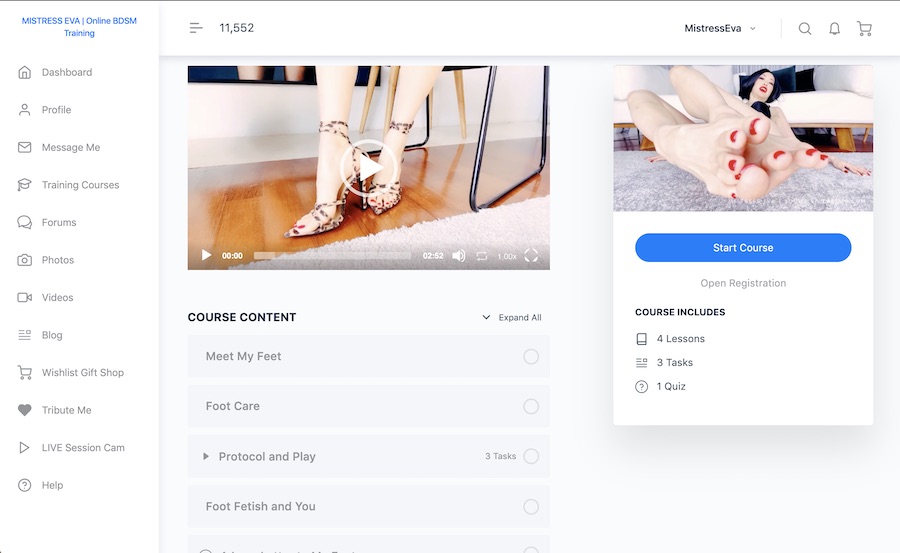Viewport: 900px width, 553px height.
Task: Click the Blog list icon
Action: [x=24, y=335]
